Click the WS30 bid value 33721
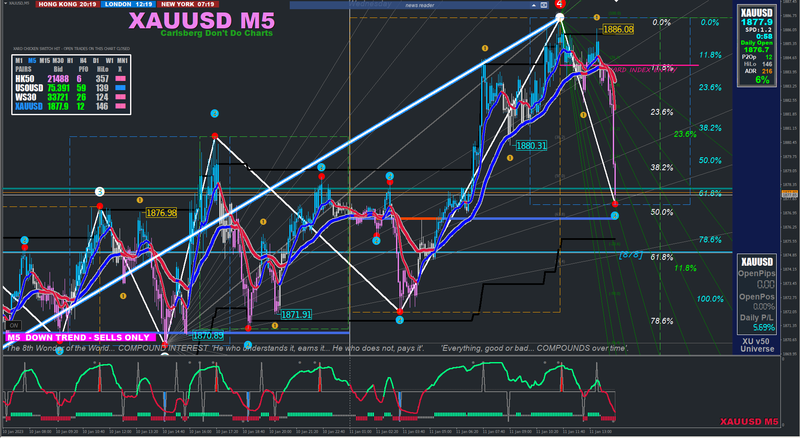Image resolution: width=800 pixels, height=438 pixels. tap(58, 97)
